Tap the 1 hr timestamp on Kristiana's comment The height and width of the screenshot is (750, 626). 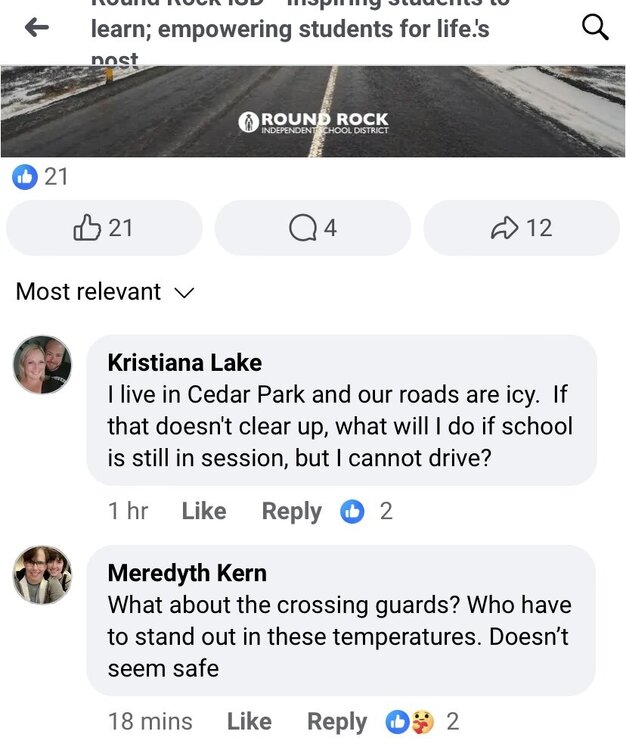(128, 512)
